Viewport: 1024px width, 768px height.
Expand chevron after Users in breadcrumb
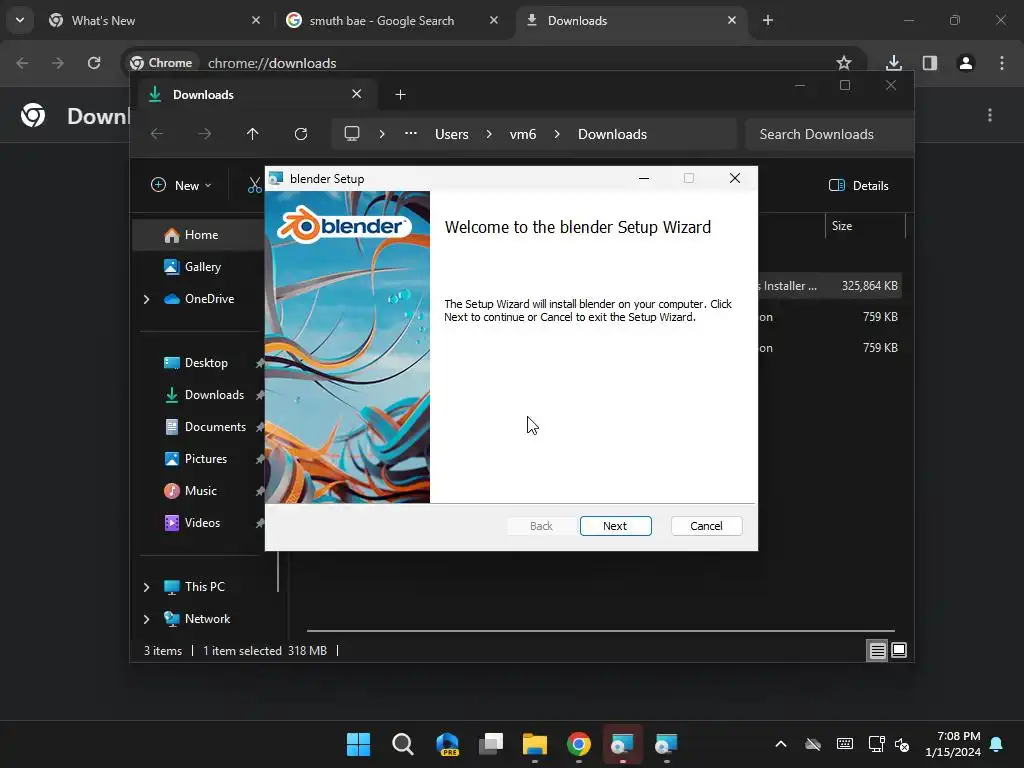coord(488,134)
